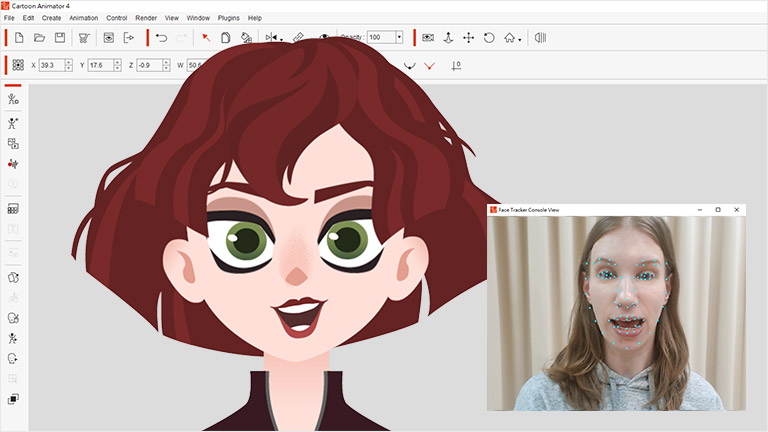Increase the X position value stepper
The width and height of the screenshot is (768, 432).
pos(71,62)
